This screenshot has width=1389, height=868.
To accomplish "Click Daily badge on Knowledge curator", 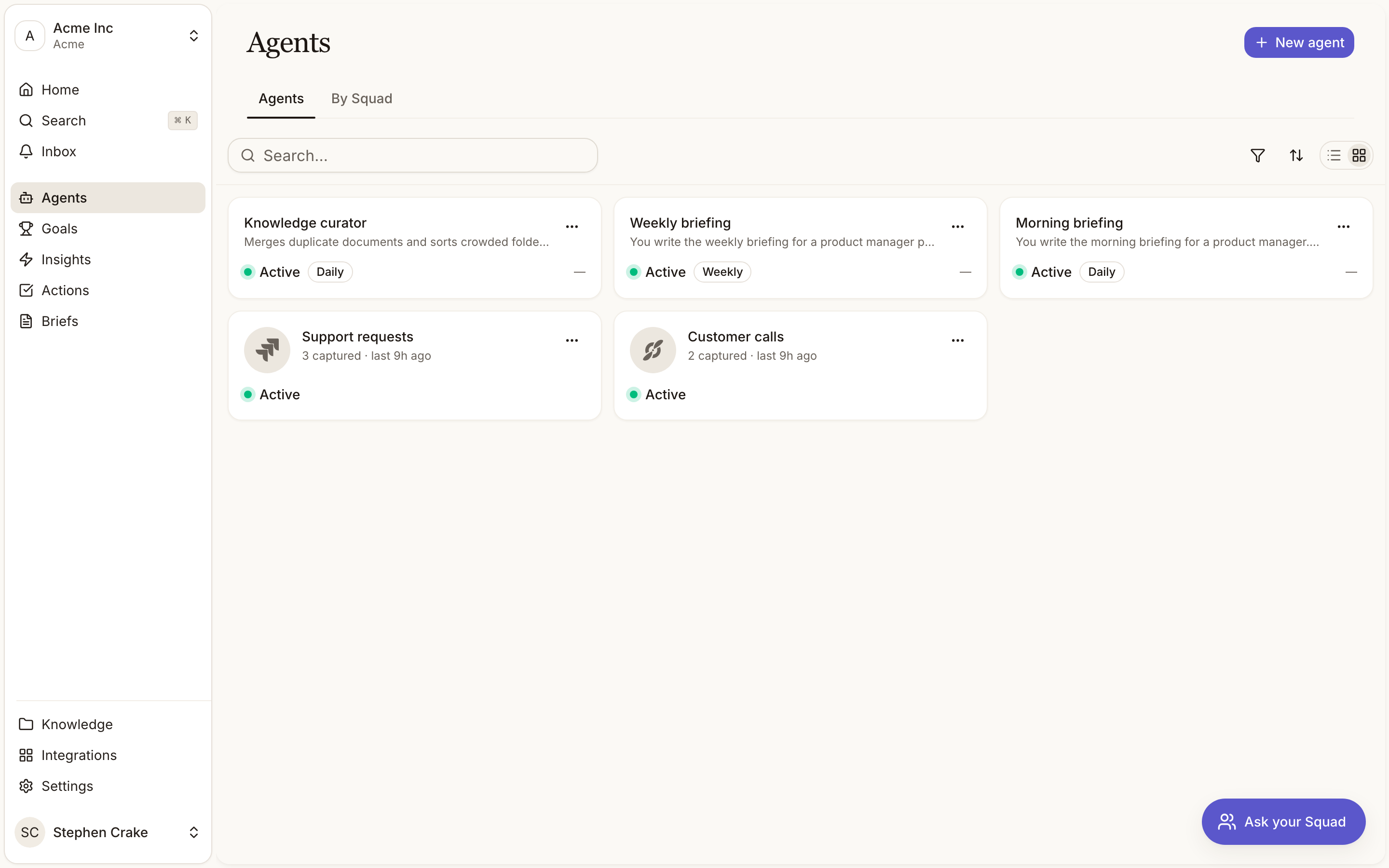I will (330, 272).
